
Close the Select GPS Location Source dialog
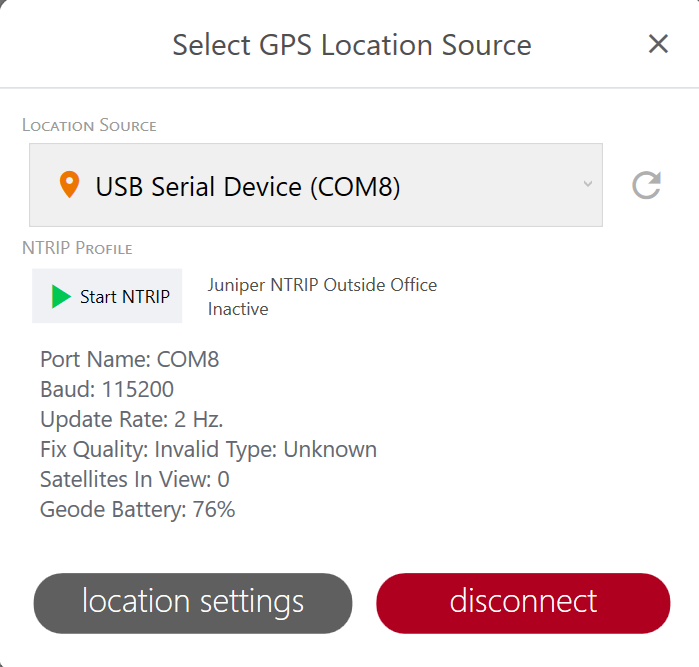(x=658, y=44)
